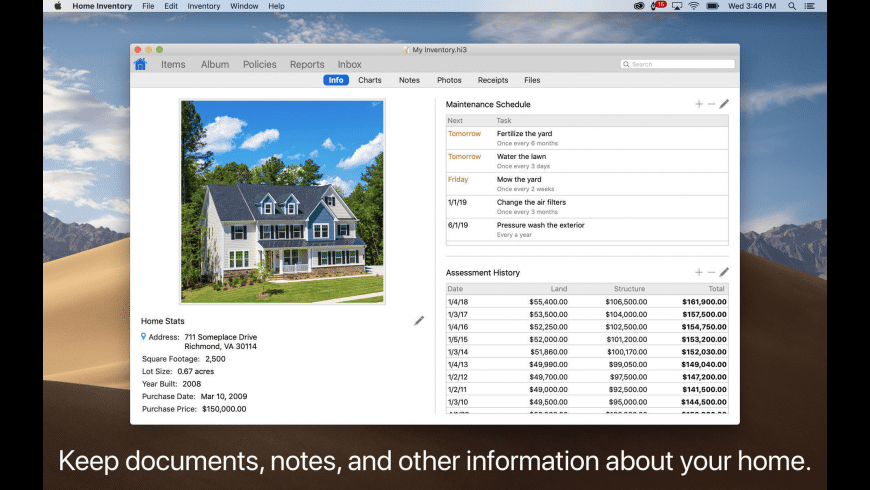Open Spotlight search in the menu bar
870x490 pixels.
coord(792,6)
